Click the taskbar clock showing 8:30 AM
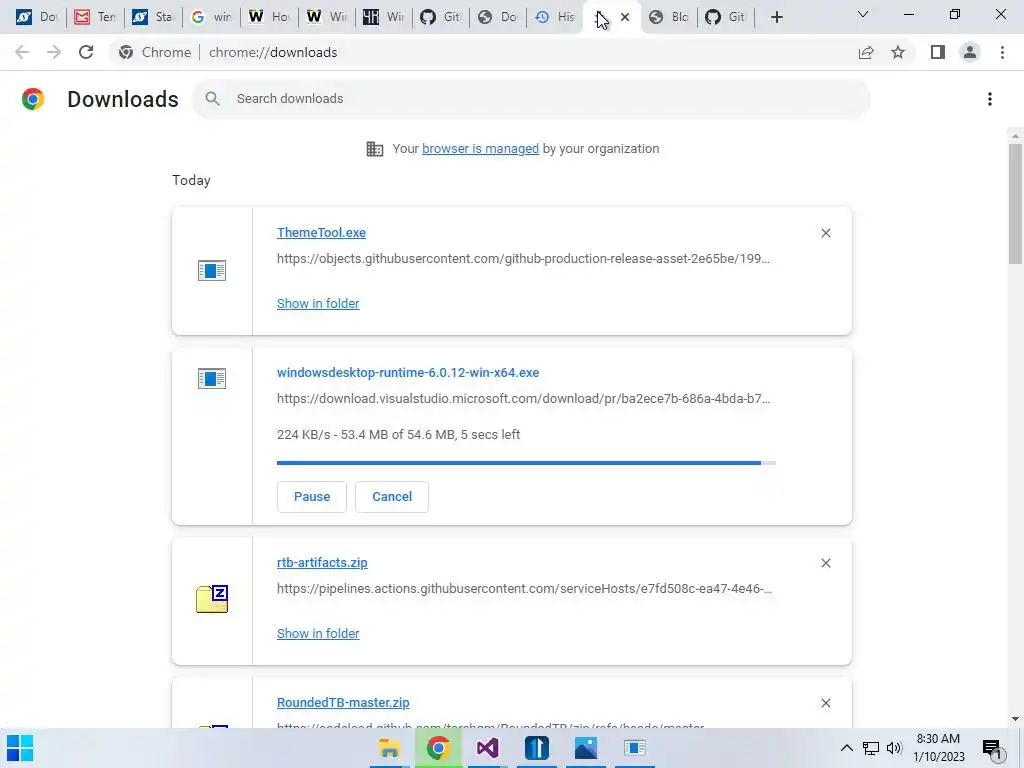 (x=938, y=748)
